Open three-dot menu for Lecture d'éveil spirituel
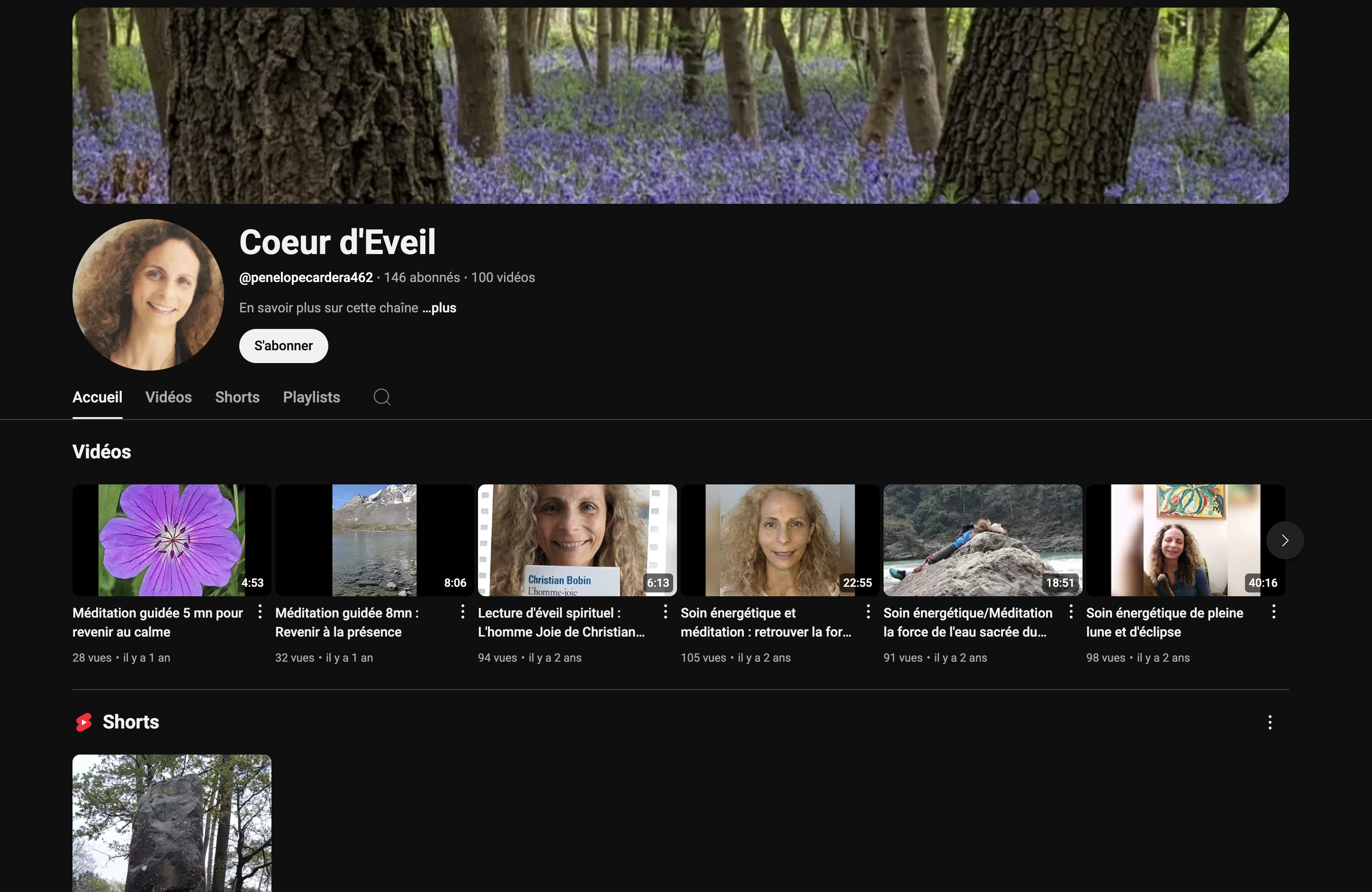This screenshot has width=1372, height=892. click(x=665, y=612)
